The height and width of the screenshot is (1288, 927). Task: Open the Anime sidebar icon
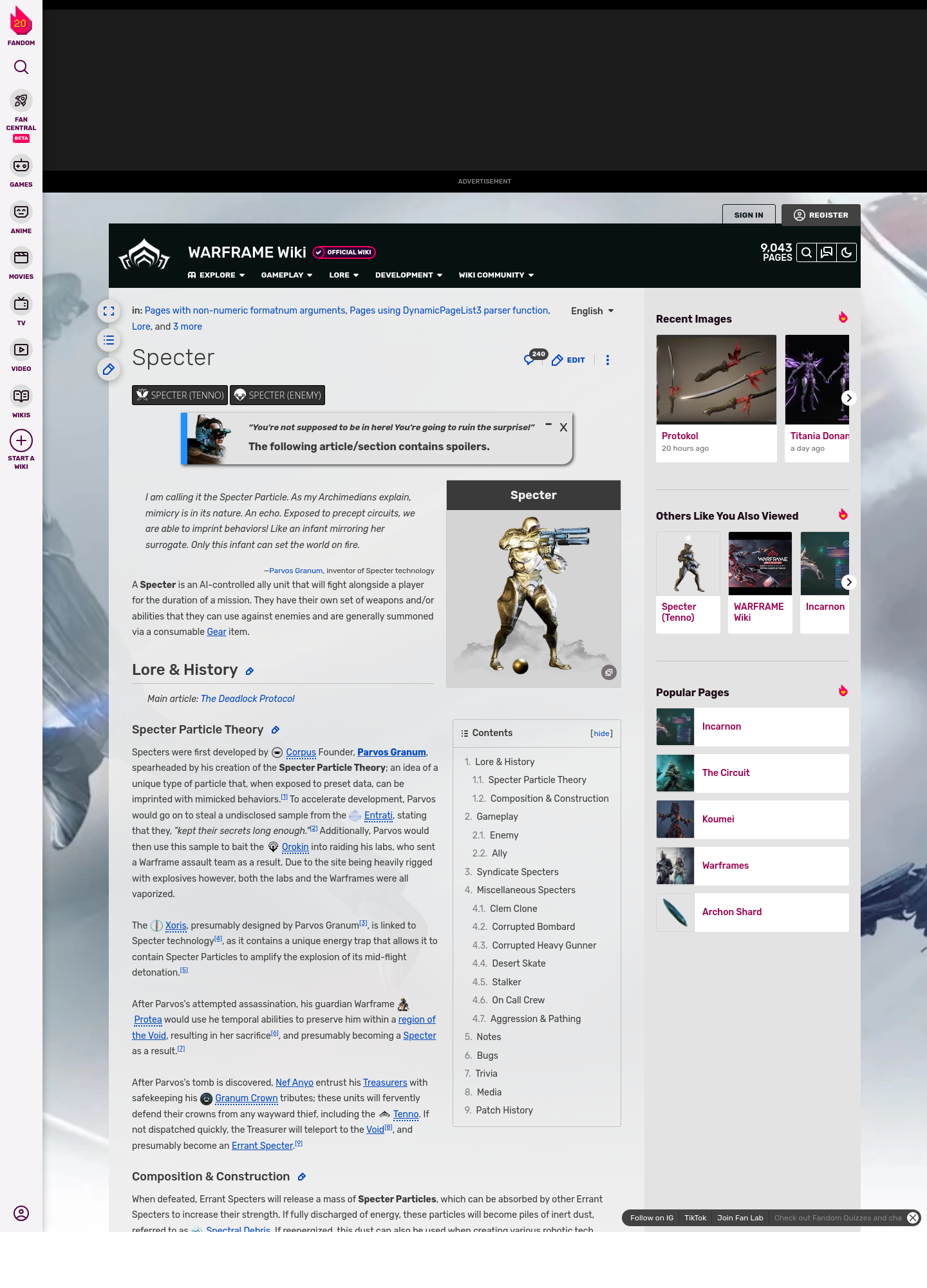click(x=21, y=212)
